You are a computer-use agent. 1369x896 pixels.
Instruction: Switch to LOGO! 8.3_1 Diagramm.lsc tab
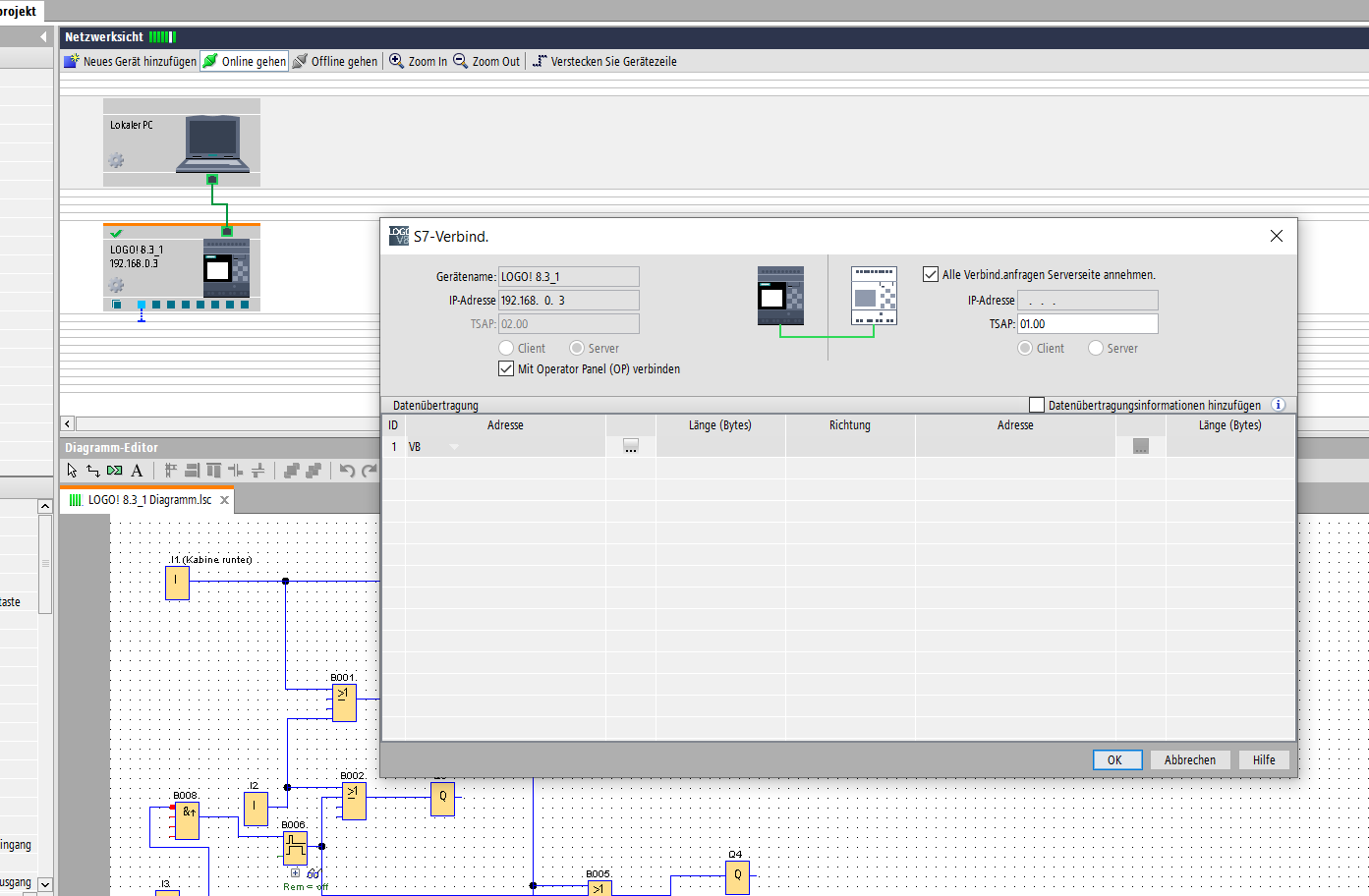pos(149,500)
